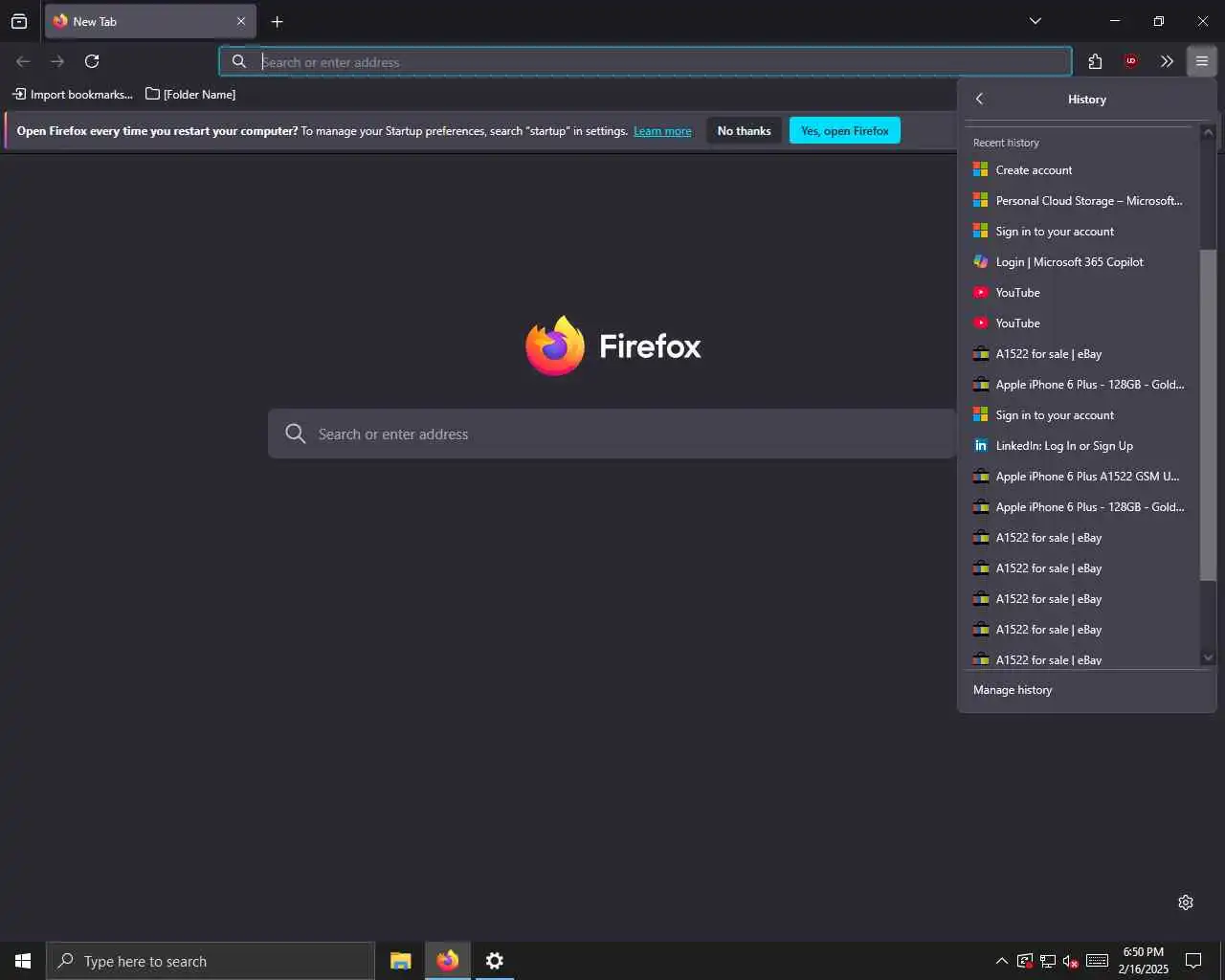Image resolution: width=1225 pixels, height=980 pixels.
Task: Click the touch keyboard tray icon
Action: tap(1098, 961)
